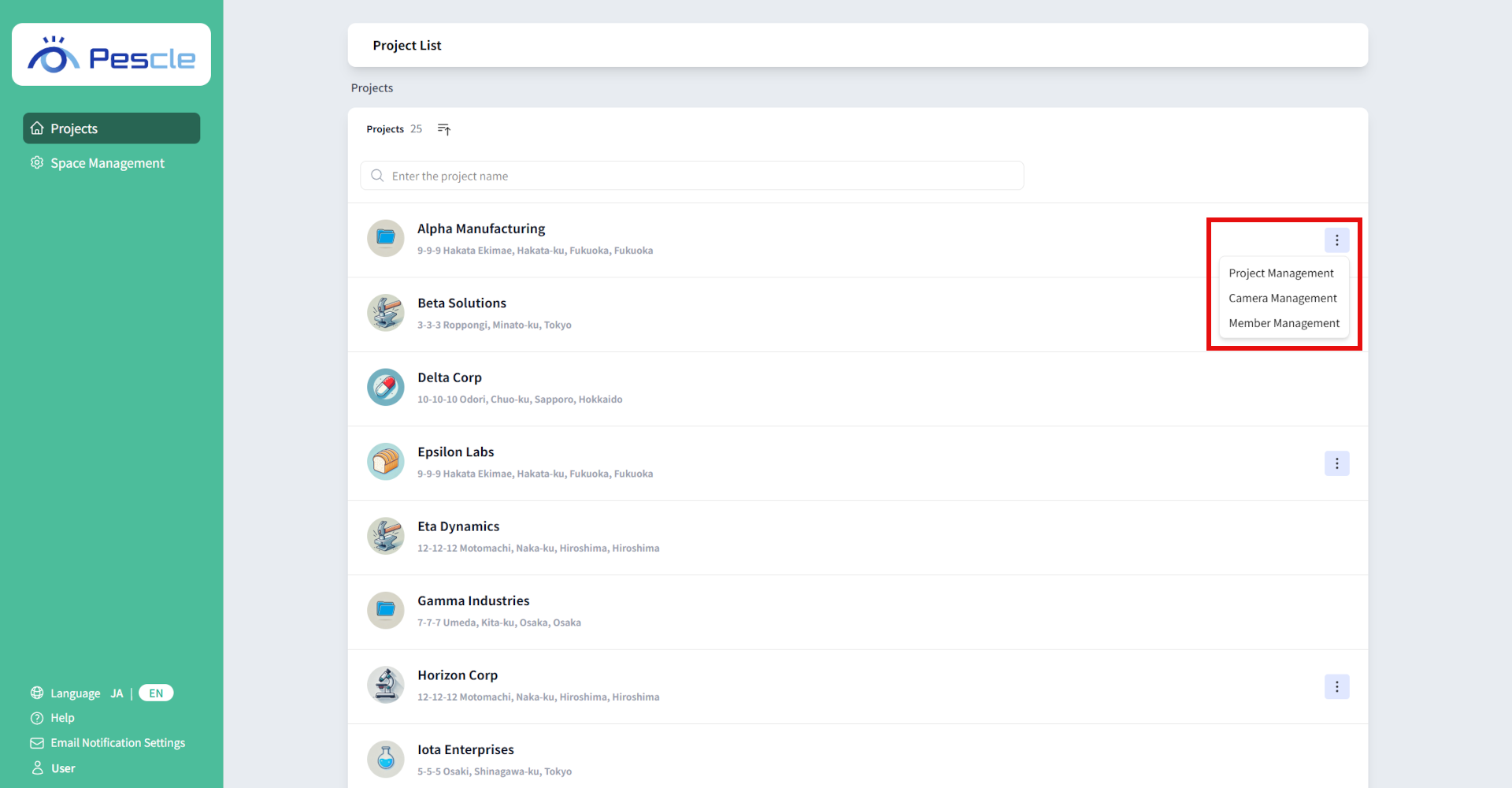Open the kebab menu for Horizon Corp

pos(1336,686)
